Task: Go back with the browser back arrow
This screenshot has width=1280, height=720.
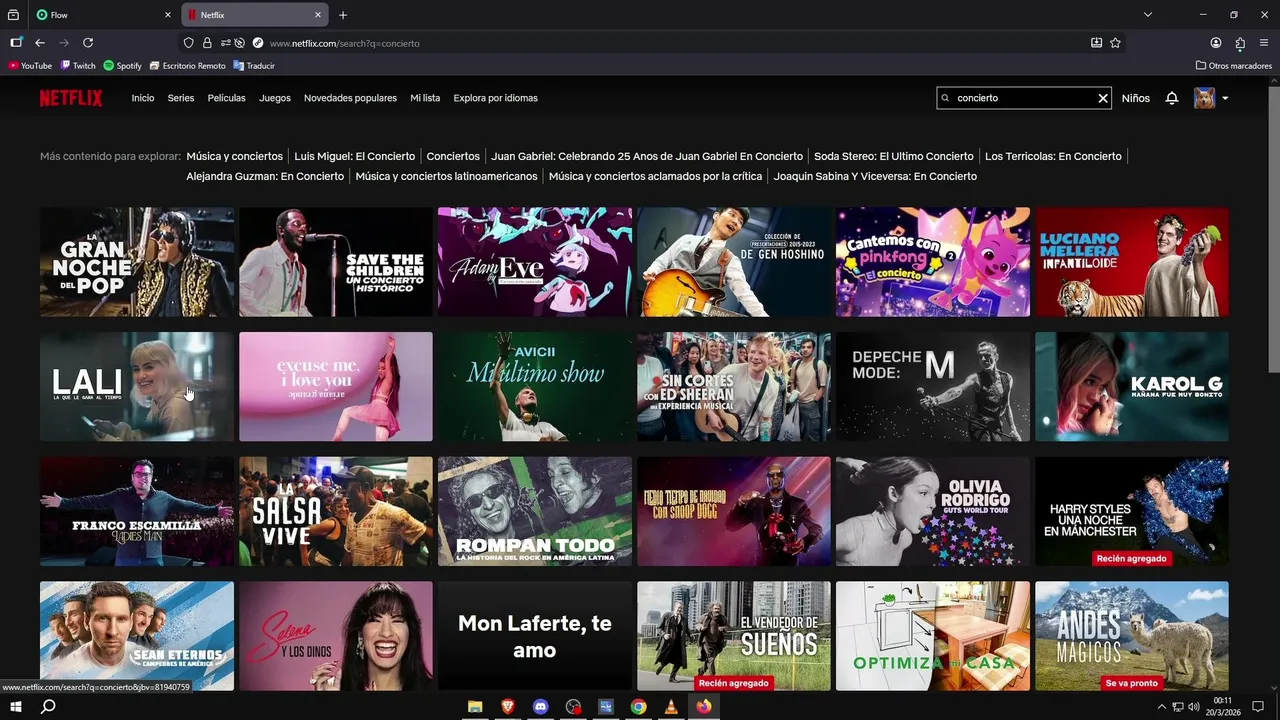Action: pos(40,43)
